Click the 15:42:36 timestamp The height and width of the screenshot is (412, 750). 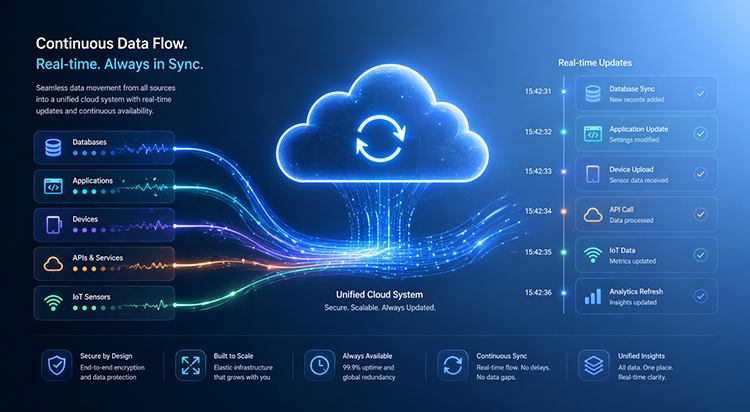pos(538,292)
